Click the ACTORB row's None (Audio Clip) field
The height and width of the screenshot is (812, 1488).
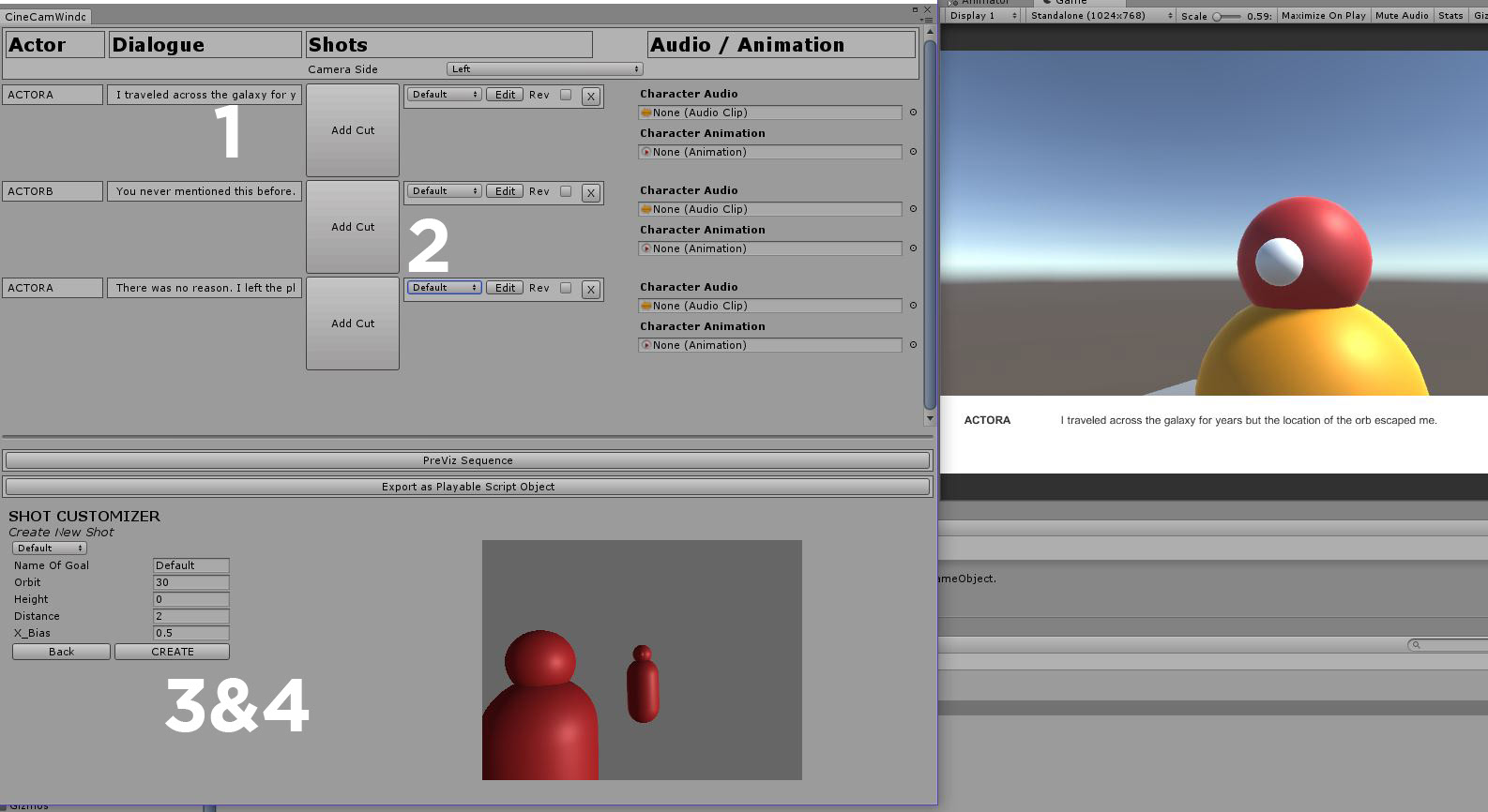tap(770, 209)
